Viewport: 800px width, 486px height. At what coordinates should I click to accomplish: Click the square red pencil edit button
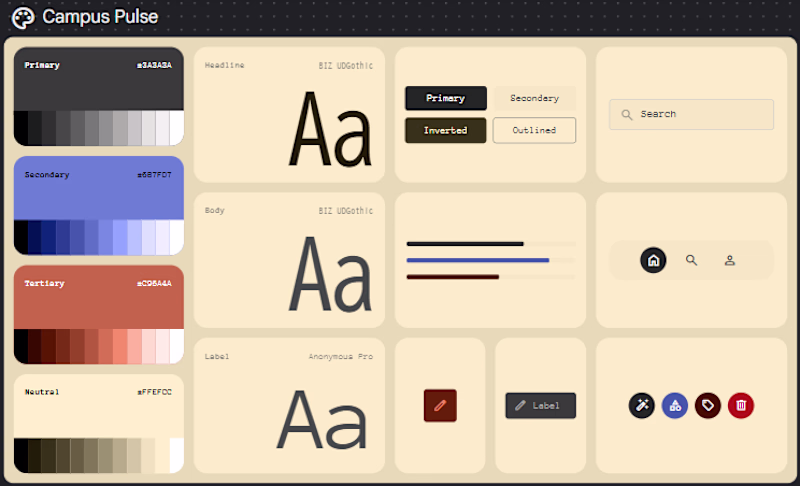[440, 405]
